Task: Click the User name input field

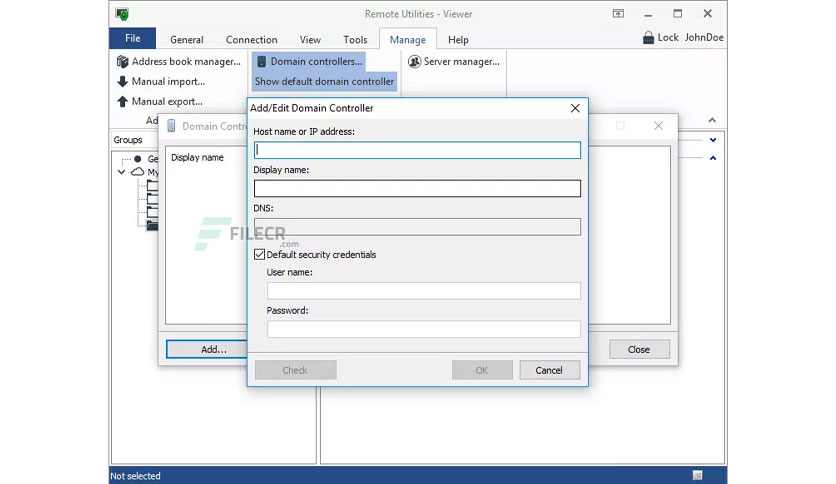Action: pyautogui.click(x=424, y=291)
